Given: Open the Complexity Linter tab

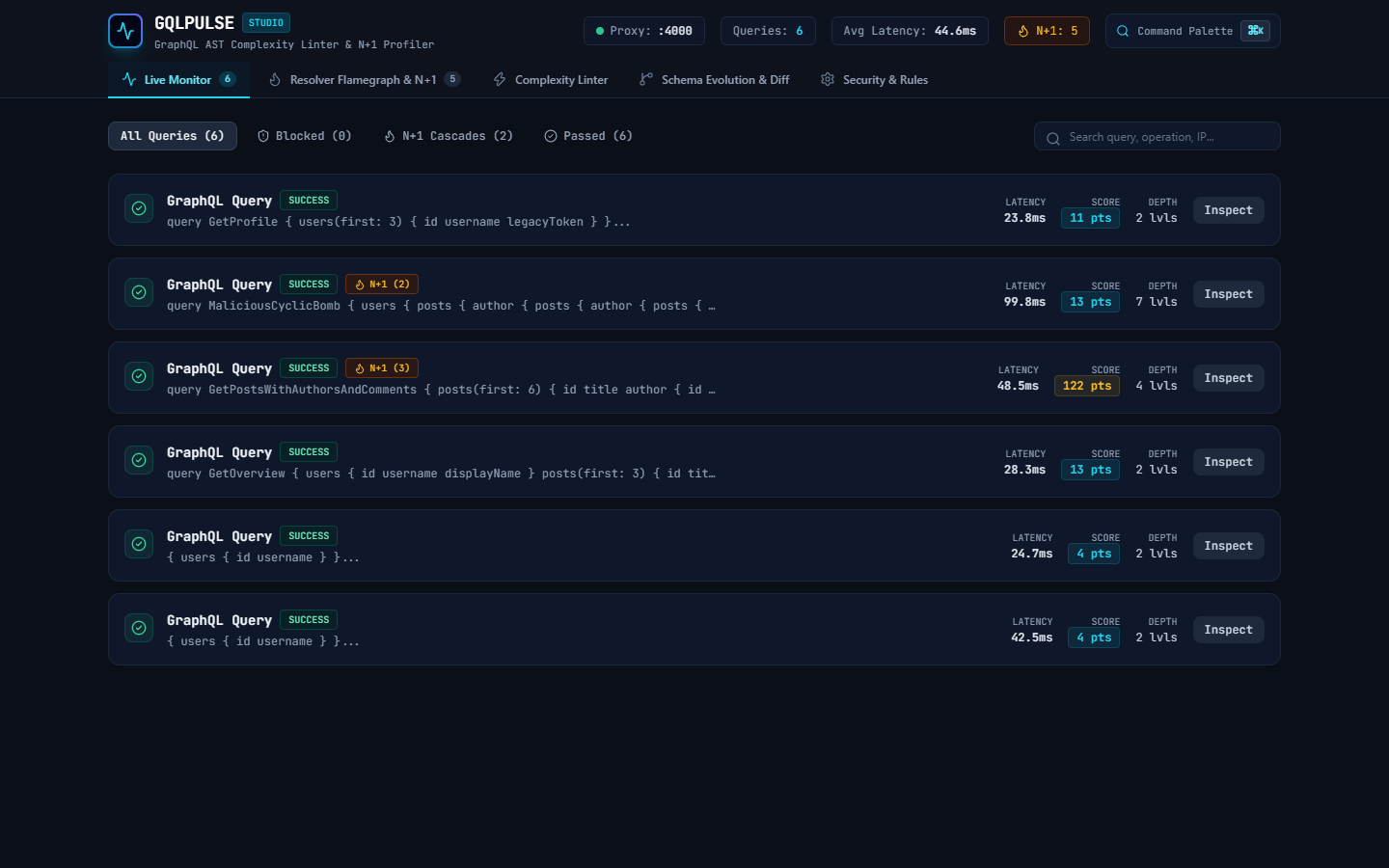Looking at the screenshot, I should pos(551,80).
